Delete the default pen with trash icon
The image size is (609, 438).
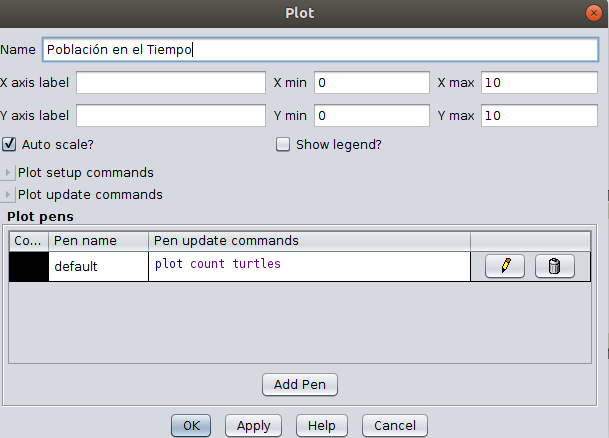(x=555, y=266)
